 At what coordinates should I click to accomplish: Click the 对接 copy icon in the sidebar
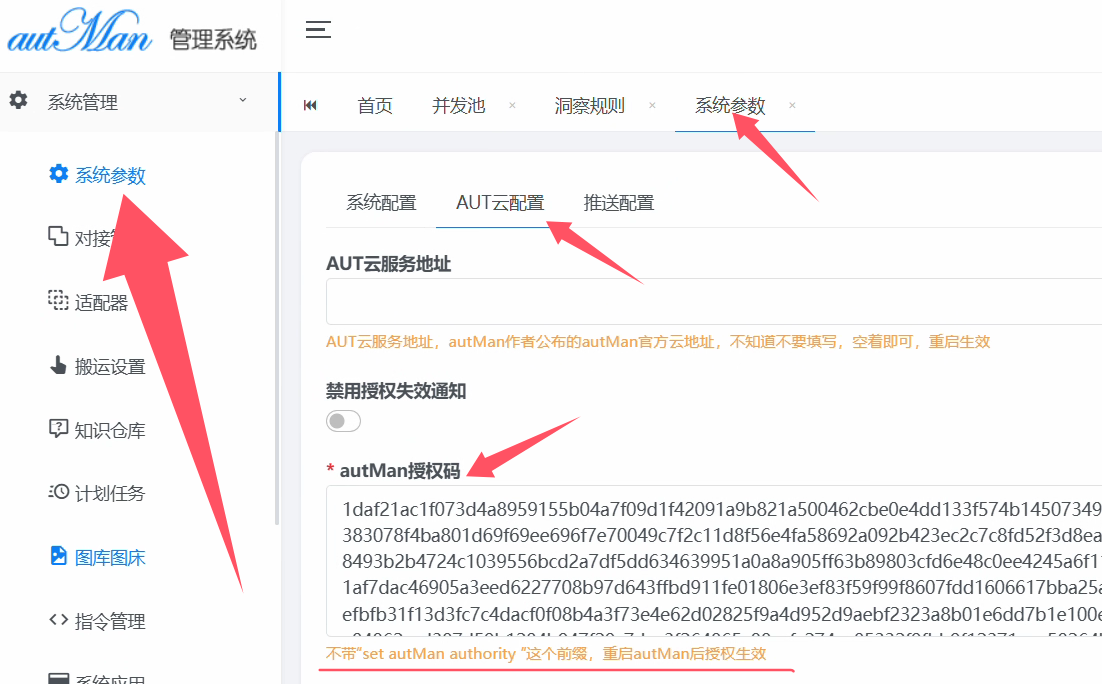point(58,236)
